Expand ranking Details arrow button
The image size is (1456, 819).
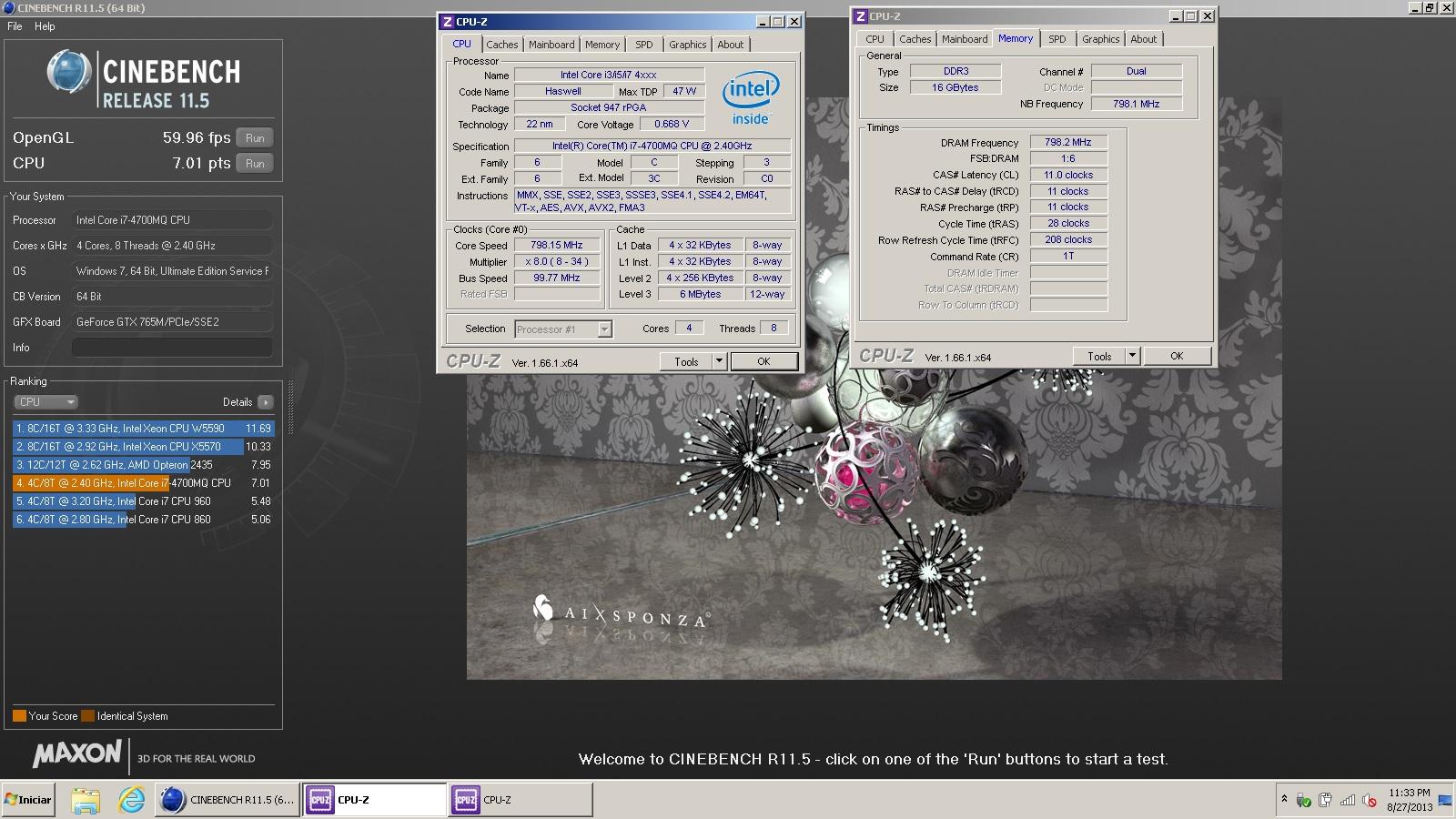[265, 402]
